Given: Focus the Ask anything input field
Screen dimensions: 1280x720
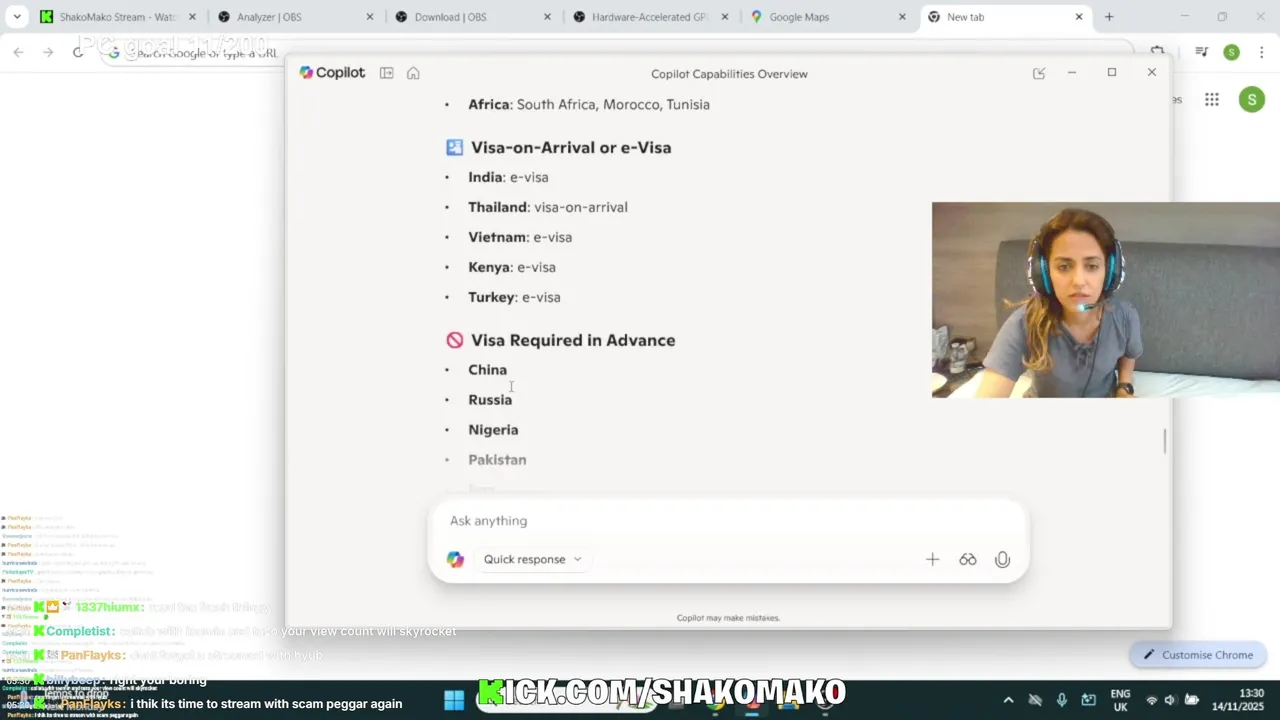Looking at the screenshot, I should [x=727, y=521].
